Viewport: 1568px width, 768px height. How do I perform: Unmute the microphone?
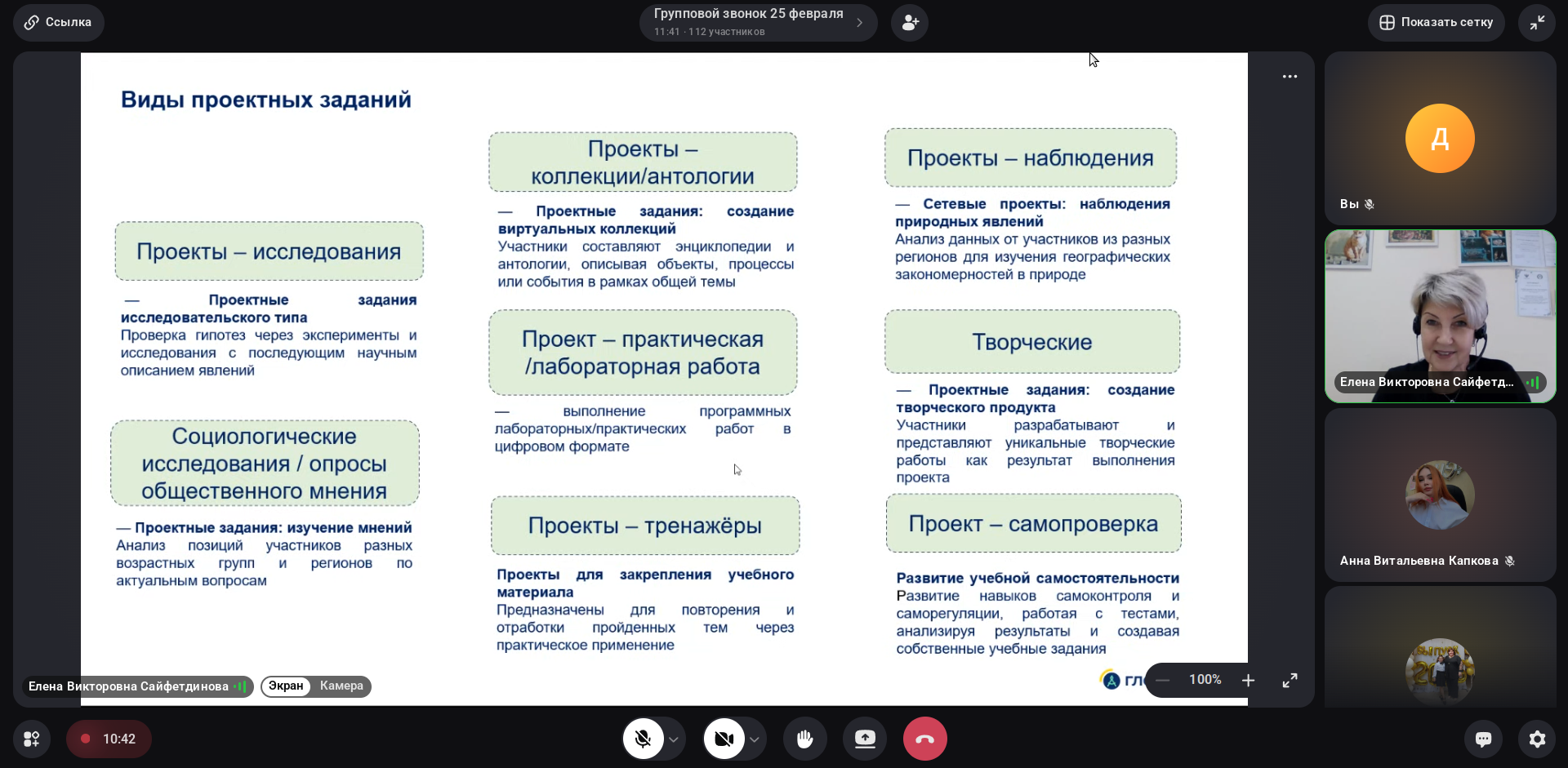644,739
